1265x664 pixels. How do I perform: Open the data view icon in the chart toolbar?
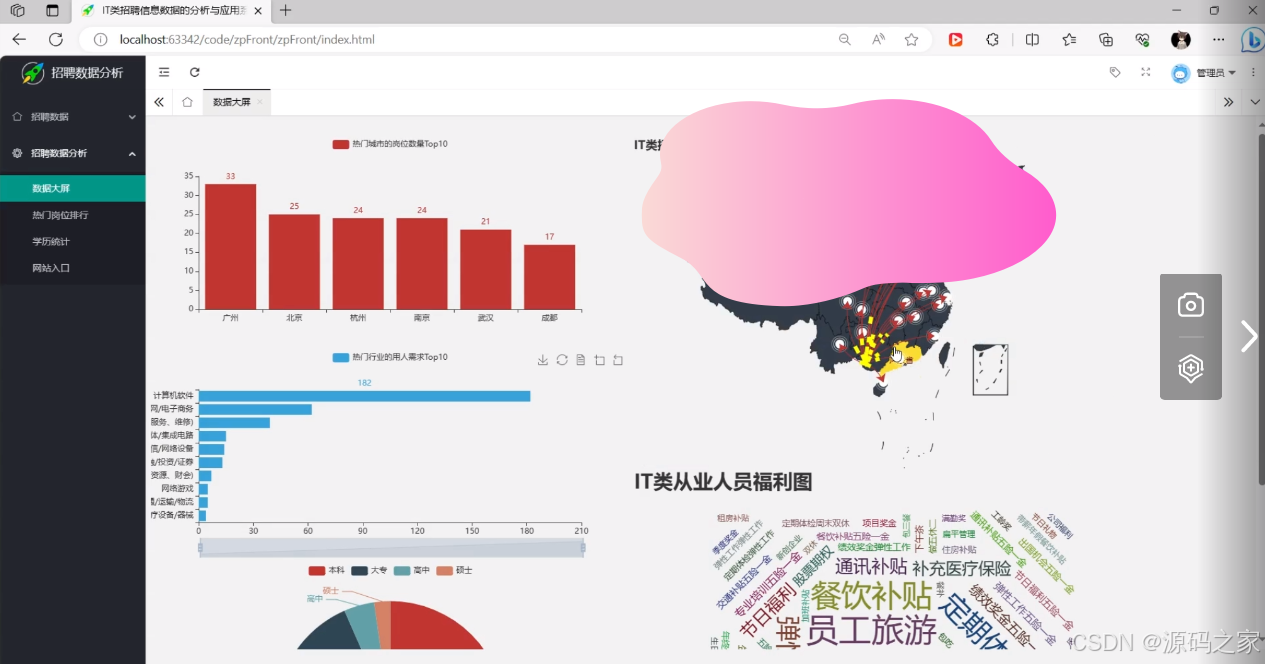580,360
